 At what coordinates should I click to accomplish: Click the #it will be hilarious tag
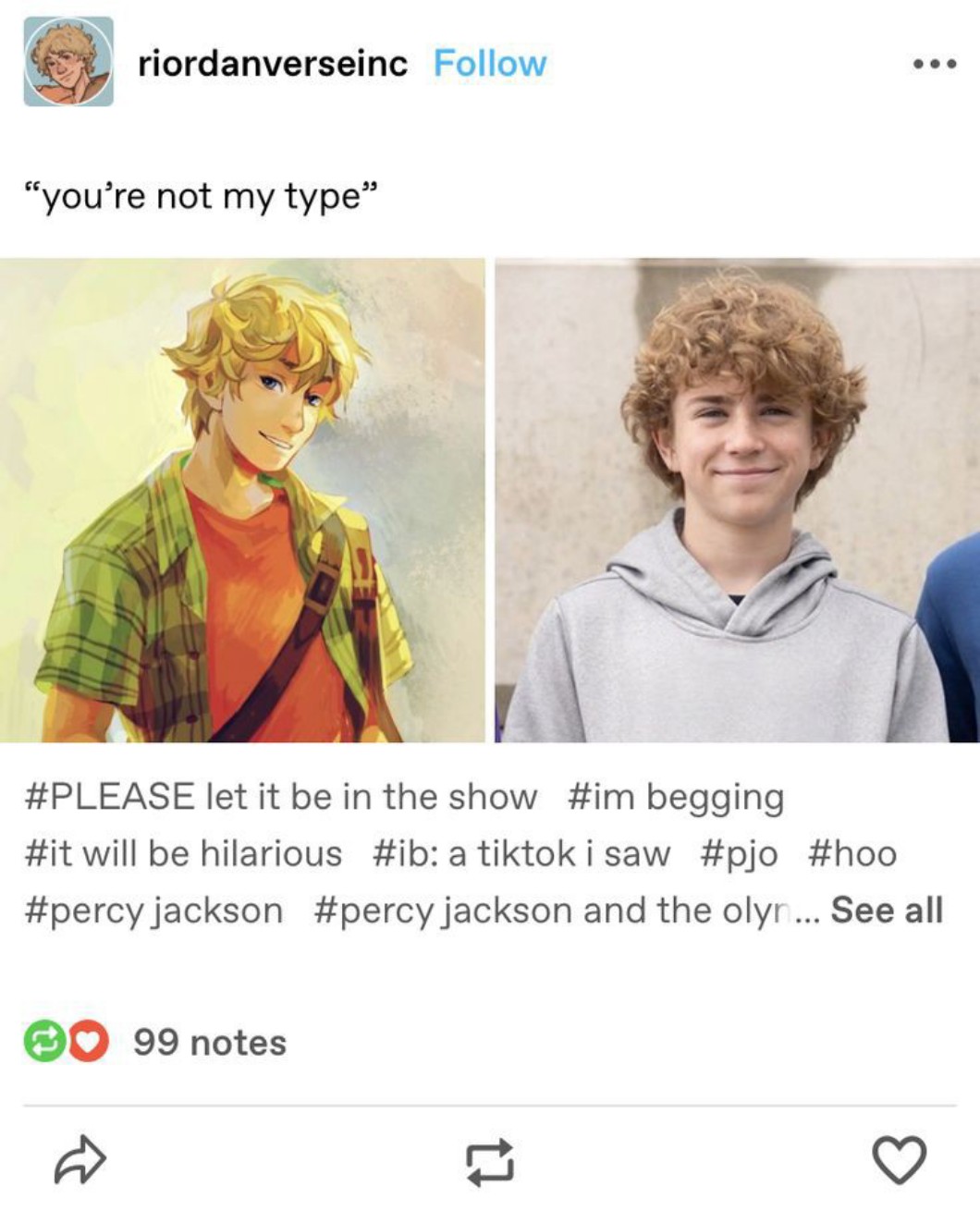(x=183, y=853)
